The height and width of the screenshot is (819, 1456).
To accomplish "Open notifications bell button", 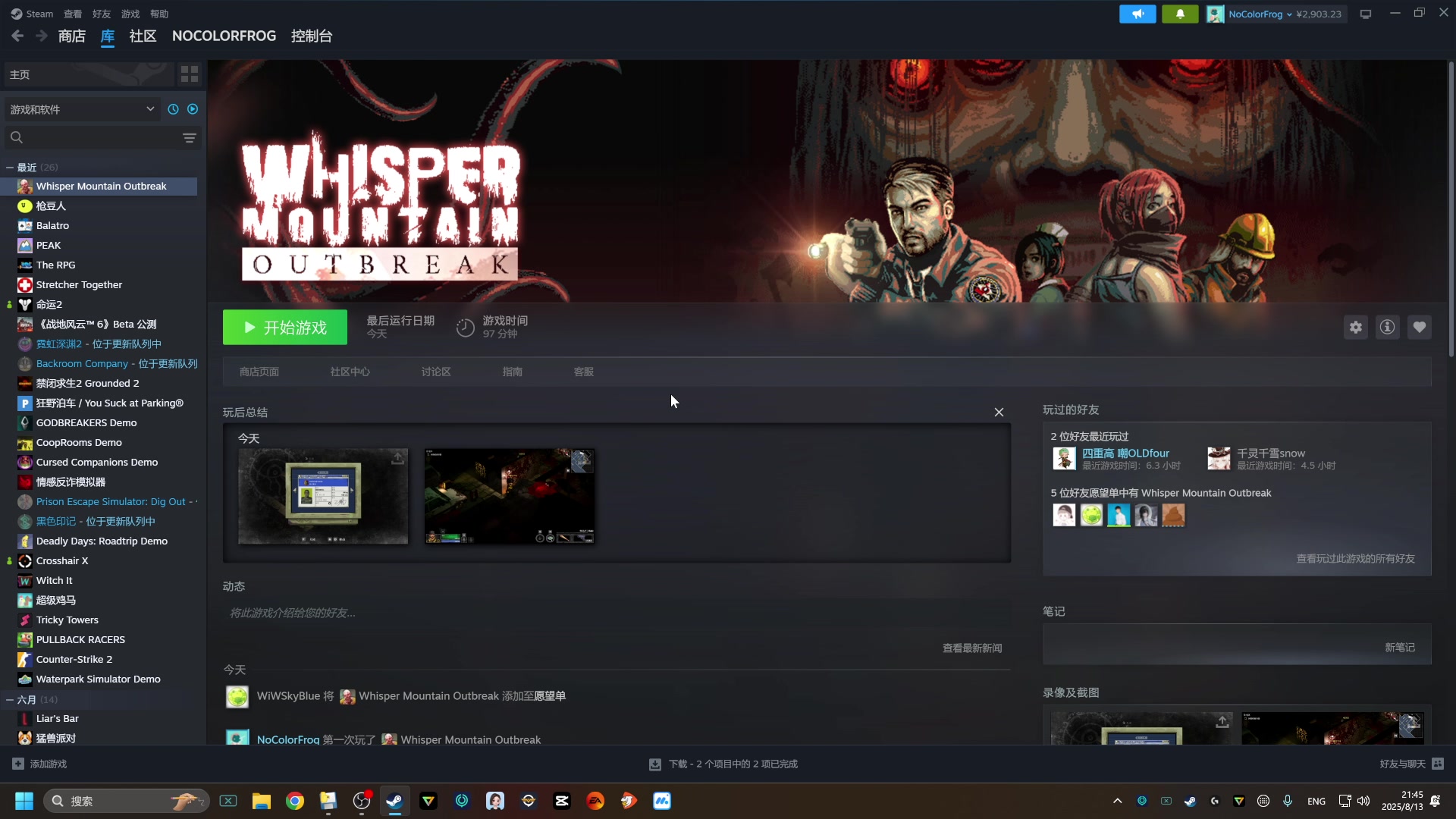I will [x=1180, y=14].
